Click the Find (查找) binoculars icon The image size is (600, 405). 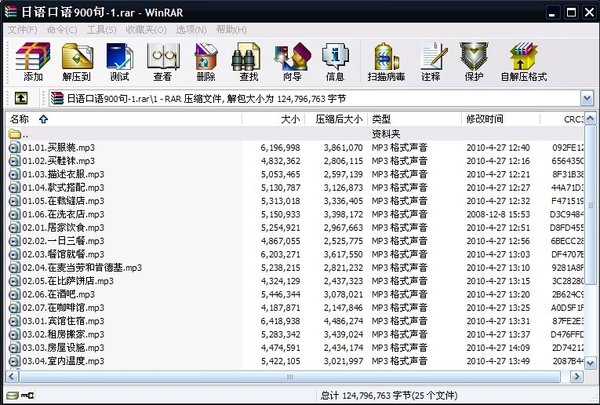coord(248,62)
